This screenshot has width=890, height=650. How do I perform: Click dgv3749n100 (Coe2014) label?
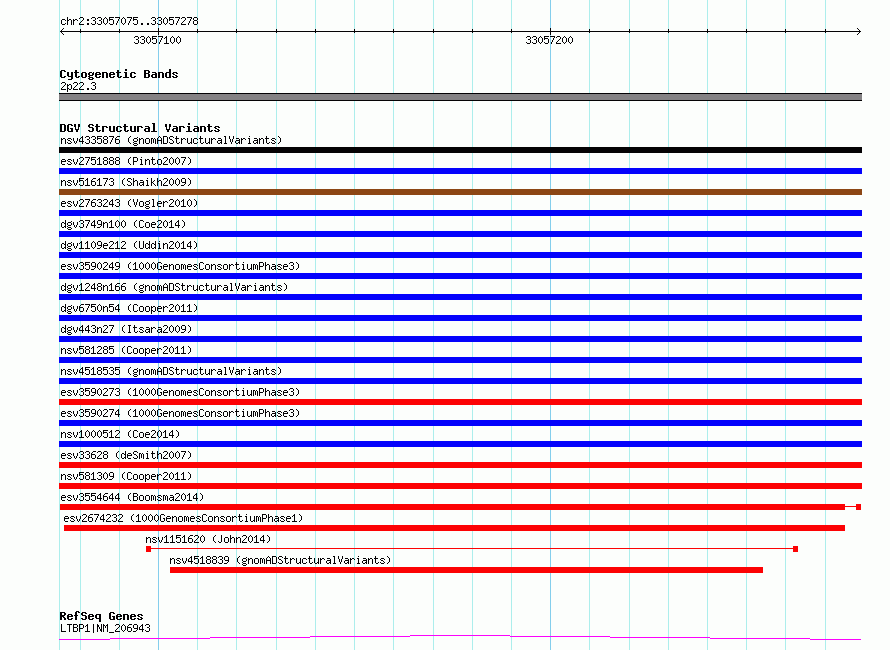click(x=123, y=224)
